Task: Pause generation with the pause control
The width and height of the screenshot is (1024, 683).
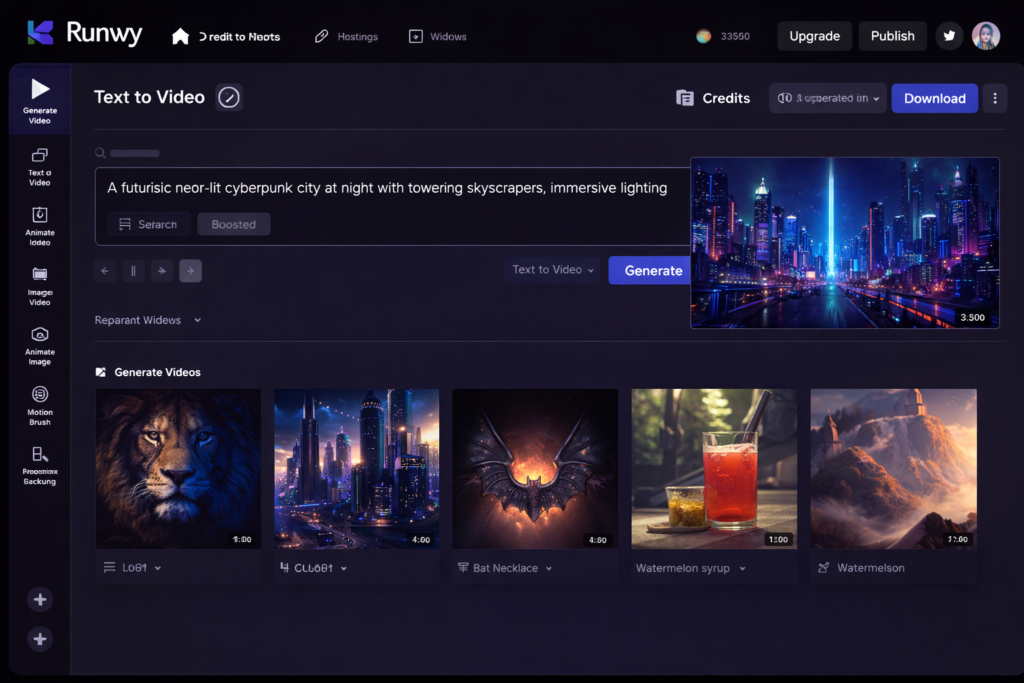Action: click(133, 270)
